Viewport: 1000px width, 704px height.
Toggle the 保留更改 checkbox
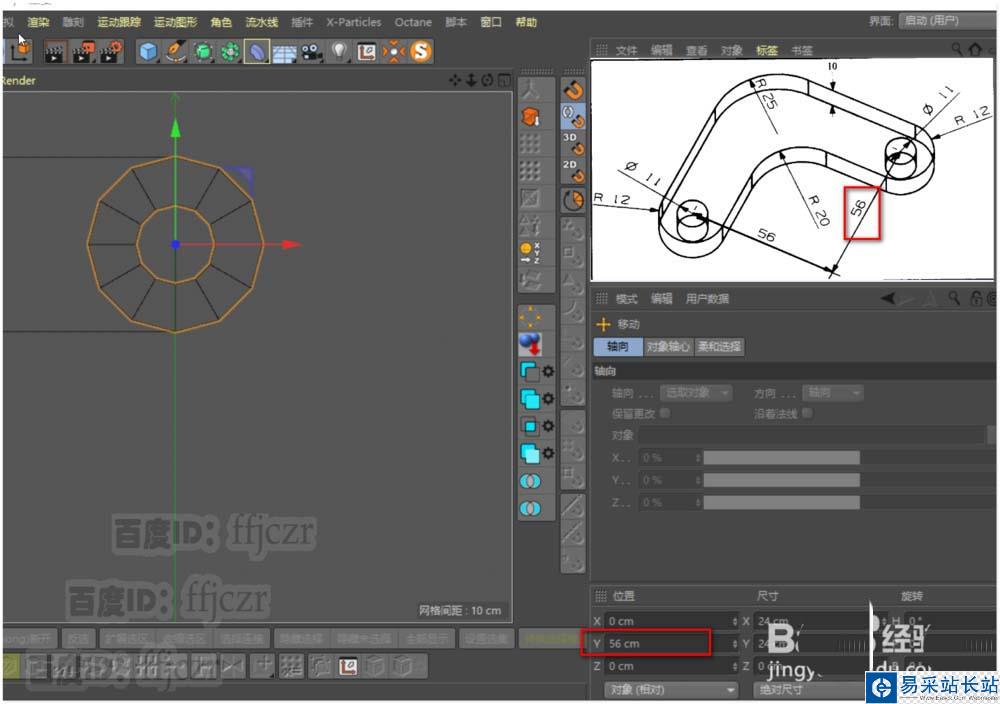(665, 413)
